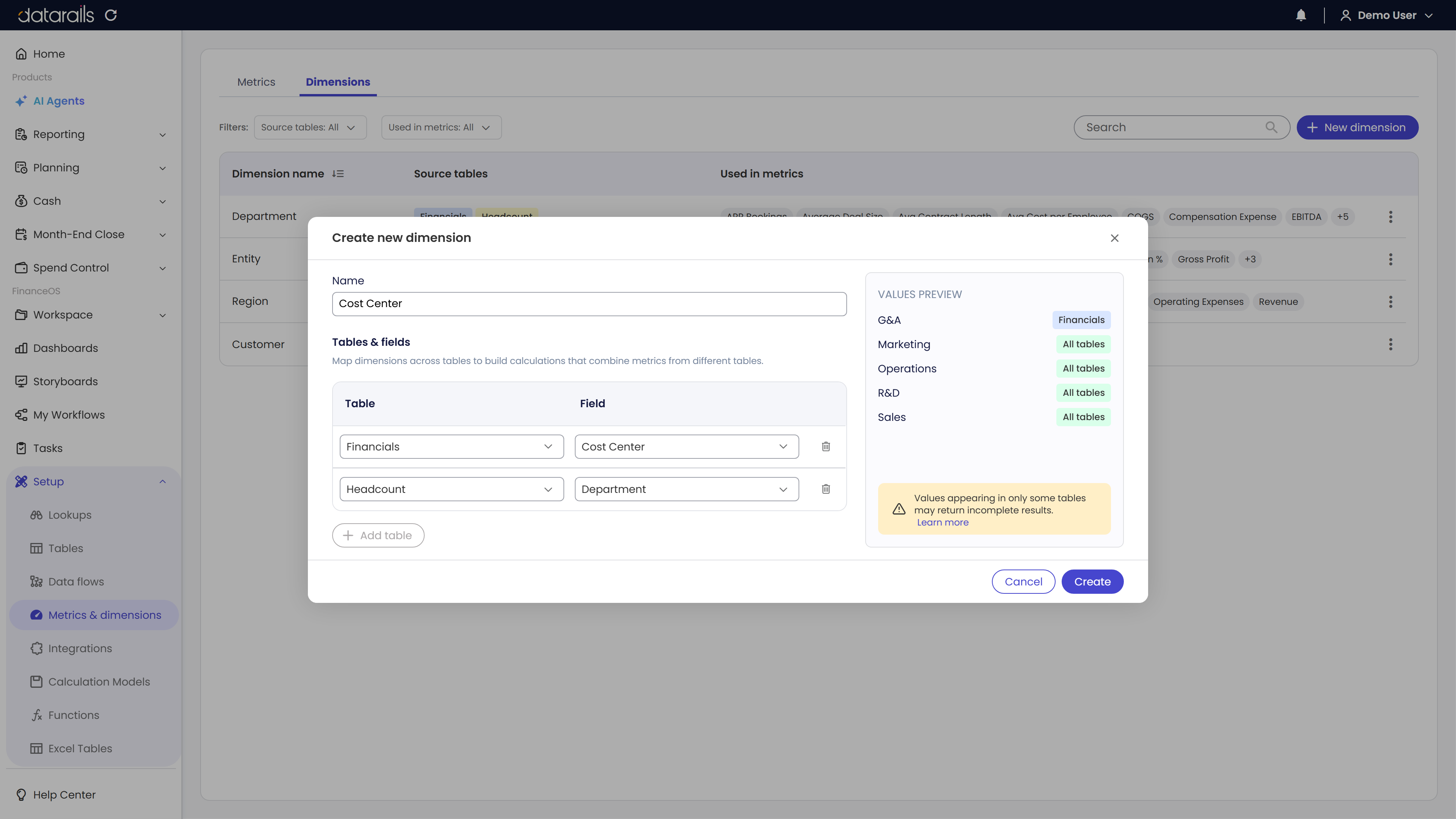Go to Home in the sidebar
This screenshot has height=819, width=1456.
[49, 54]
